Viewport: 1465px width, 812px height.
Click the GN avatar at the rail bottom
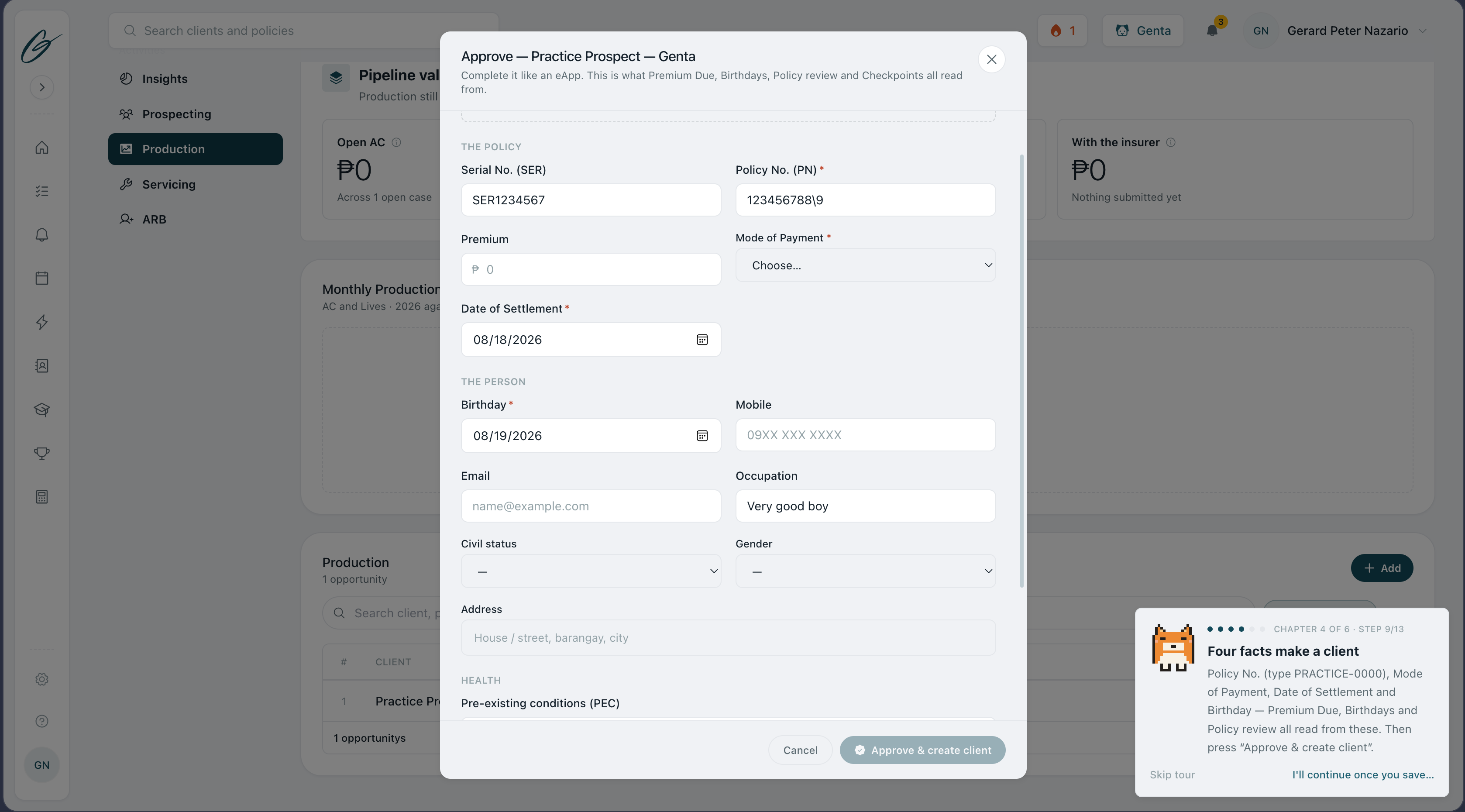click(x=41, y=765)
